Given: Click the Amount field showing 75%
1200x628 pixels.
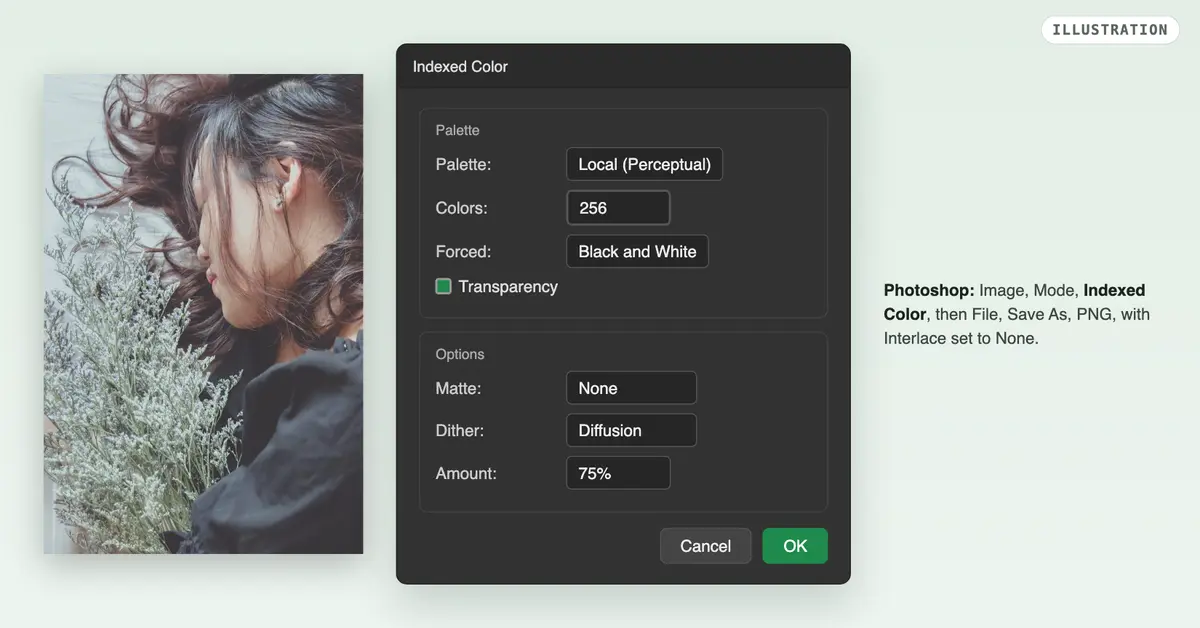Looking at the screenshot, I should tap(618, 473).
